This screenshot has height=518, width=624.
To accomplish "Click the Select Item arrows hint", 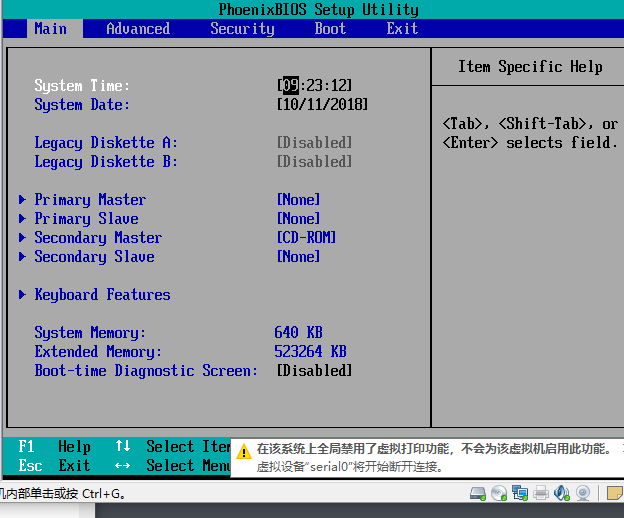I will point(173,447).
